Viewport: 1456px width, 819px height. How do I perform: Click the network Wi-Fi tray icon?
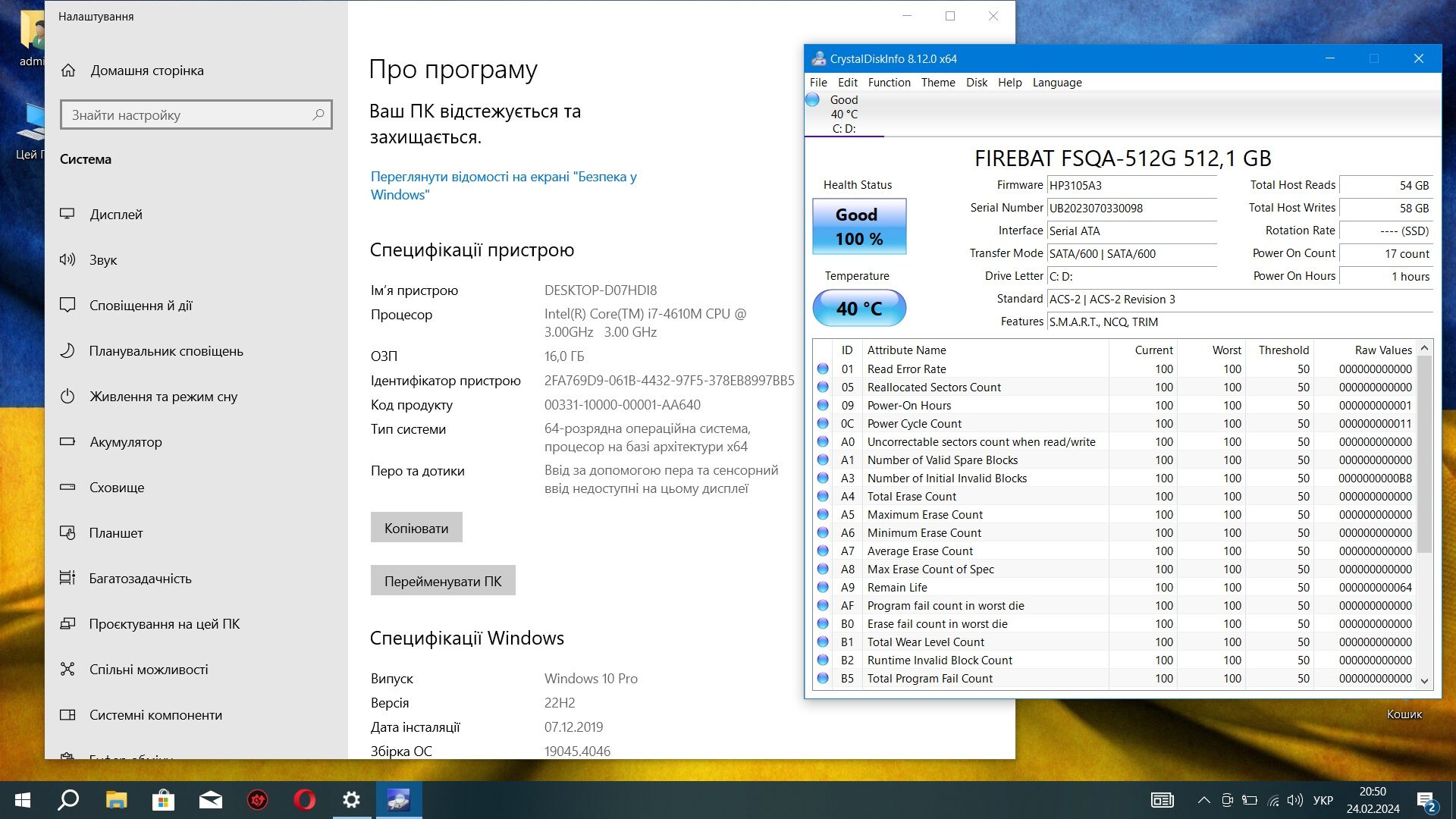1273,800
